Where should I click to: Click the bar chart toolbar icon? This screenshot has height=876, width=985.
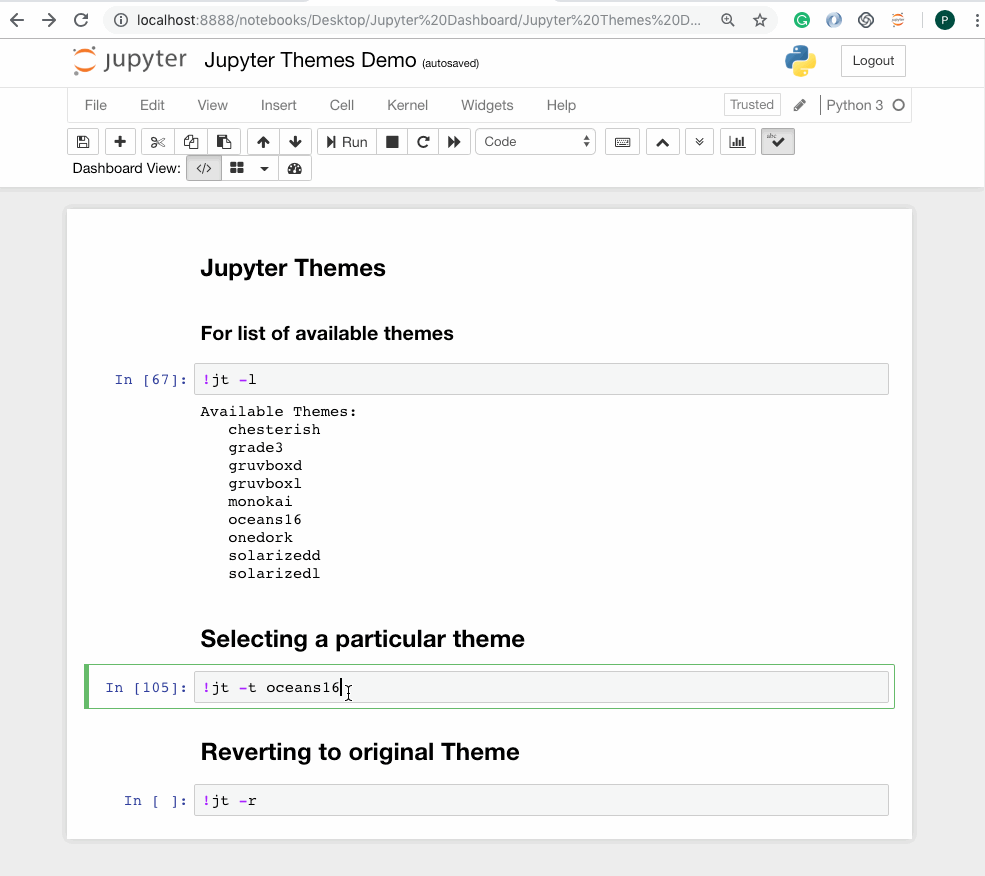coord(737,142)
